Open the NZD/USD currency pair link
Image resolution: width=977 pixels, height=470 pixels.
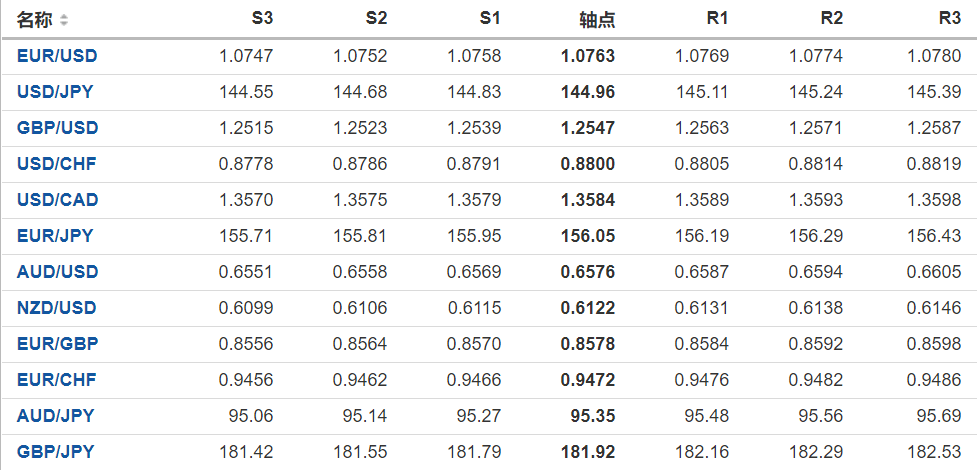coord(57,308)
